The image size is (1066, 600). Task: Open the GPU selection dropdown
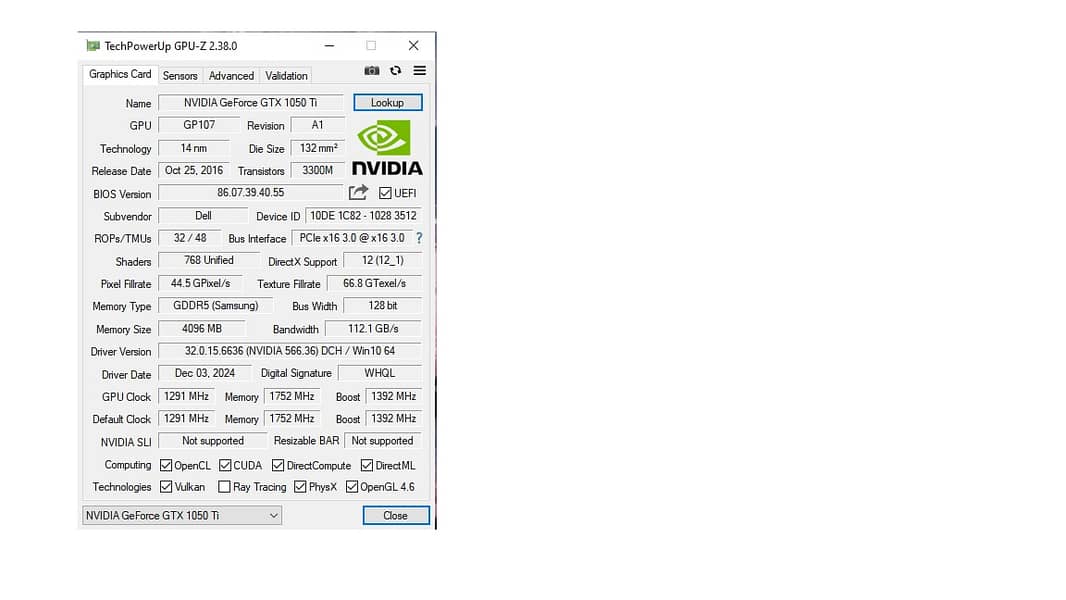coord(182,516)
